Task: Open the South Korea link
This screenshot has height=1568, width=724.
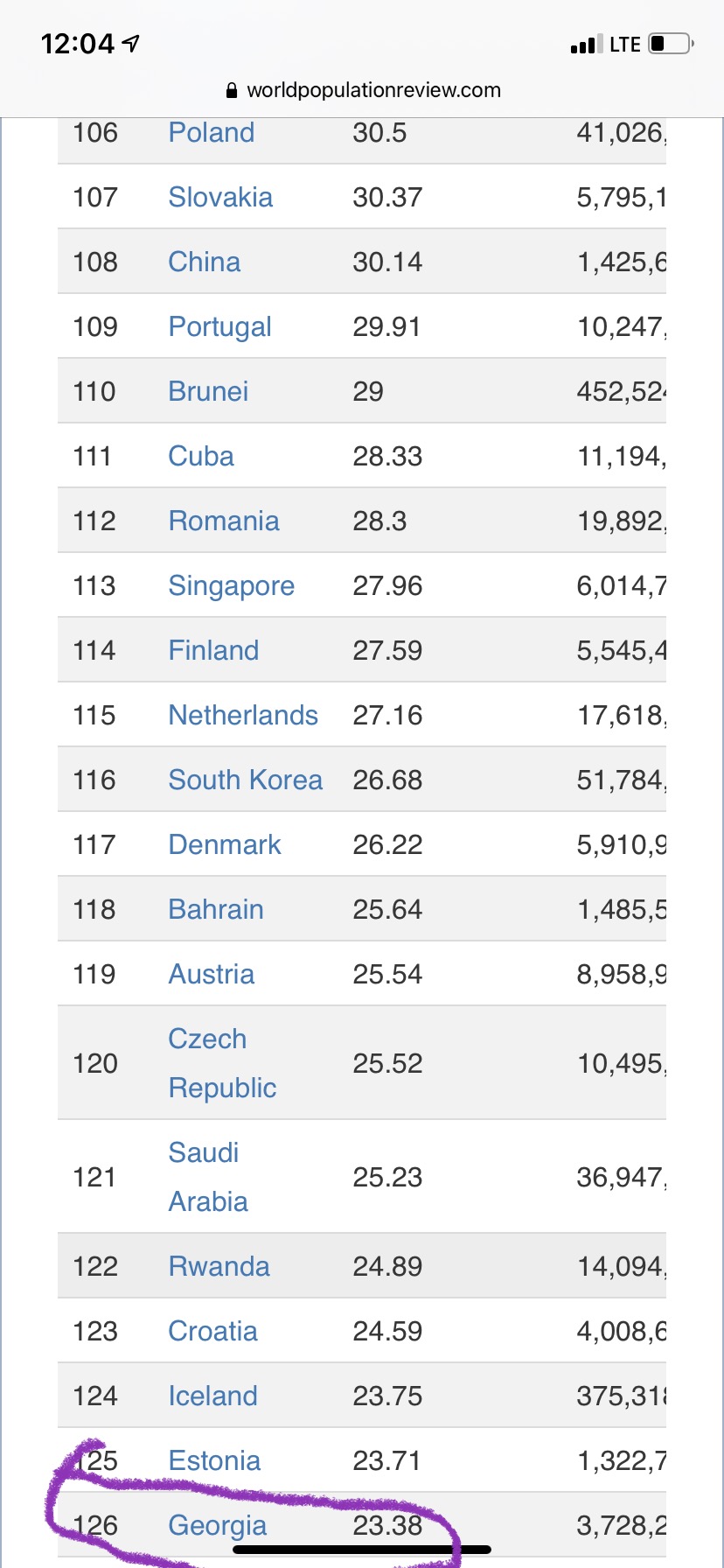Action: [245, 780]
